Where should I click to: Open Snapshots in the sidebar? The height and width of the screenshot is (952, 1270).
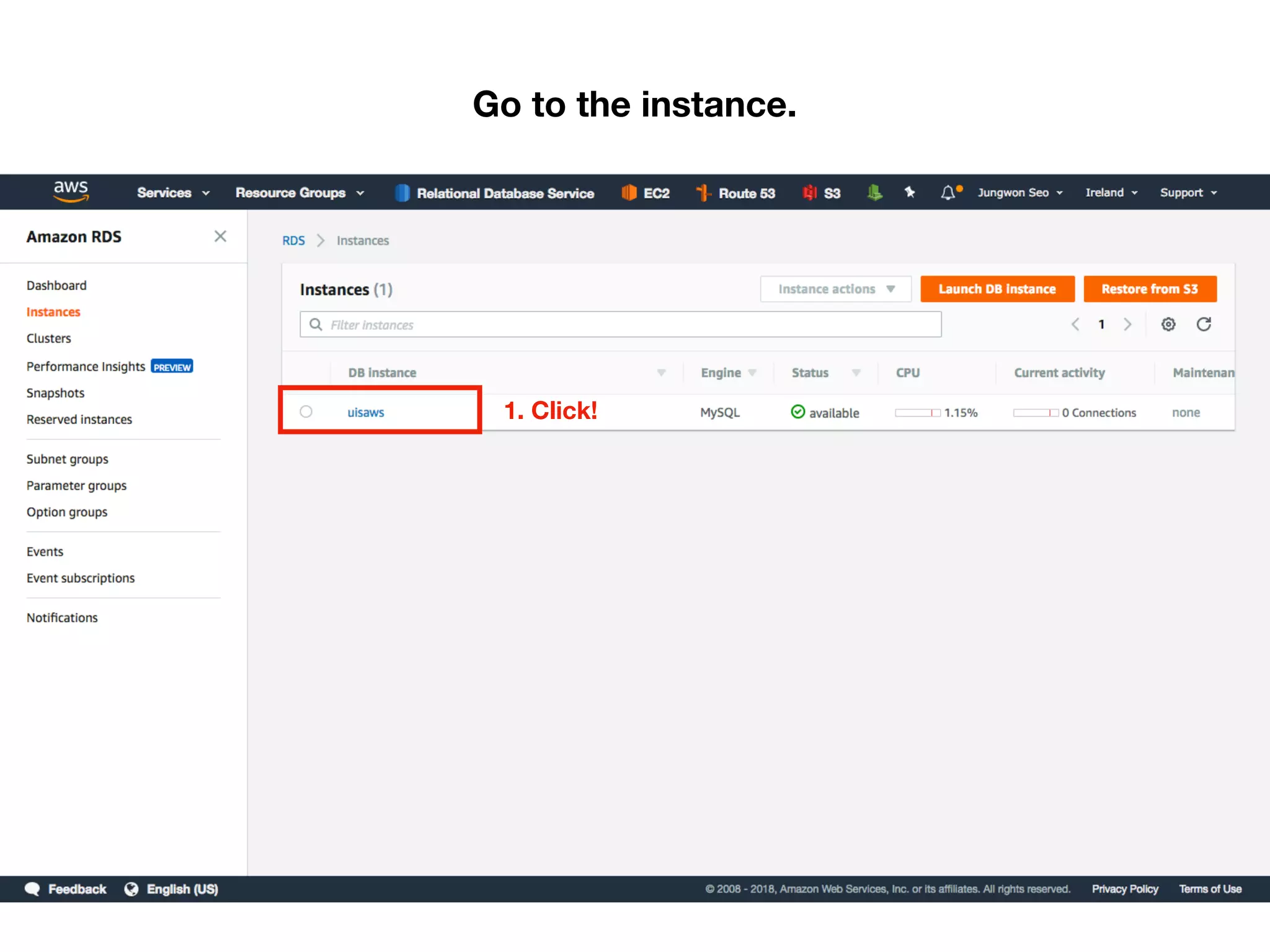click(x=55, y=393)
